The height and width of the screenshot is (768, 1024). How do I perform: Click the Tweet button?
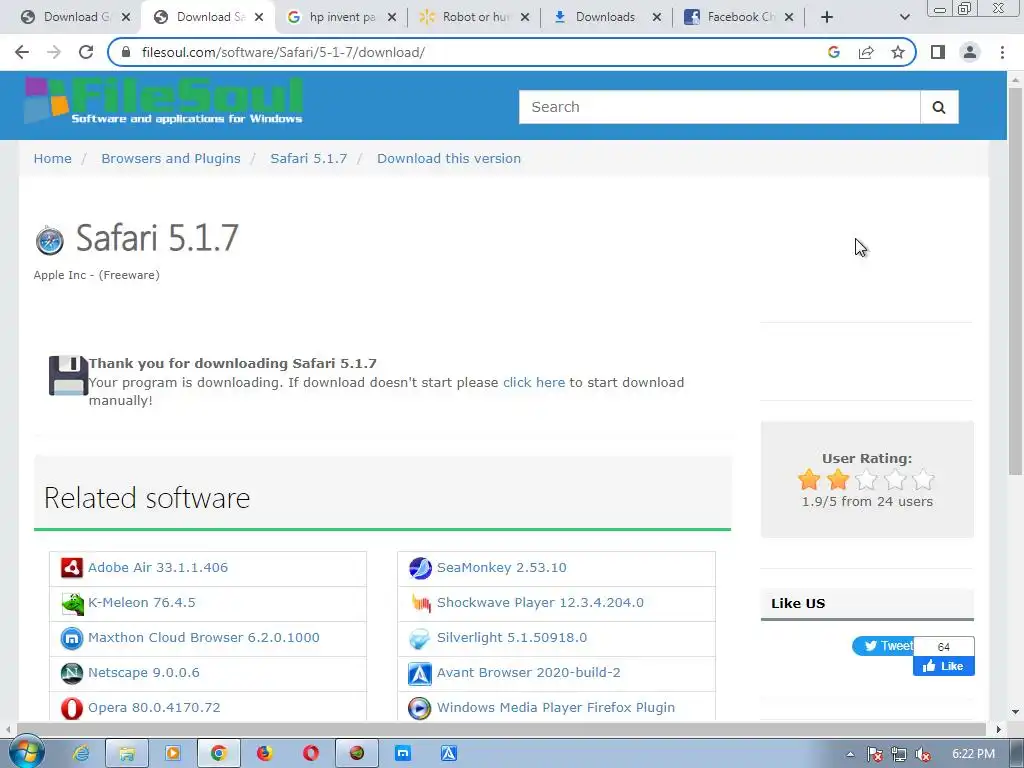click(883, 646)
